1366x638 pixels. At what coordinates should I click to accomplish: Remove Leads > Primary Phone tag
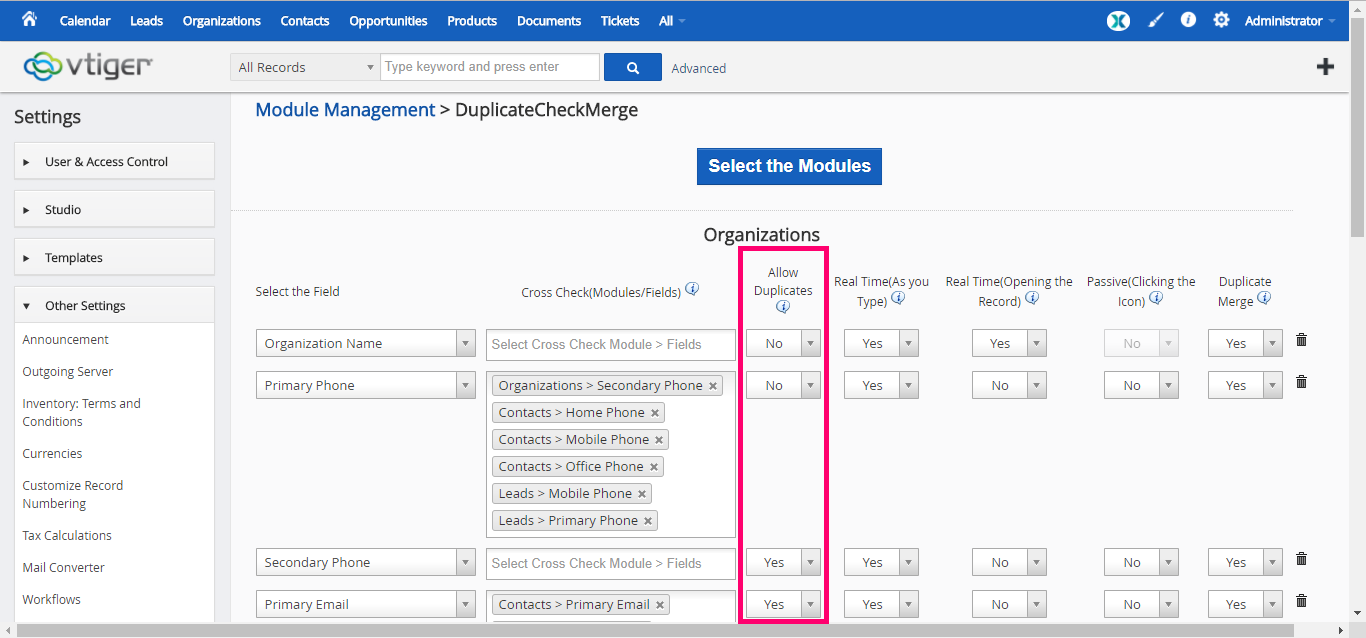(x=648, y=521)
